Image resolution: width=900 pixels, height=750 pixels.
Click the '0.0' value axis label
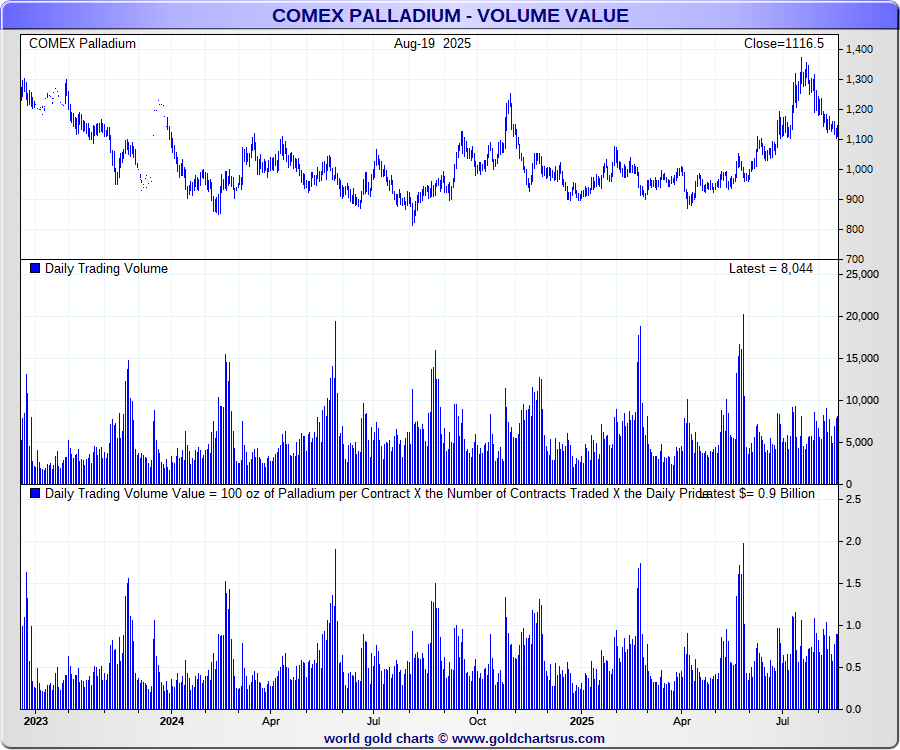(854, 709)
